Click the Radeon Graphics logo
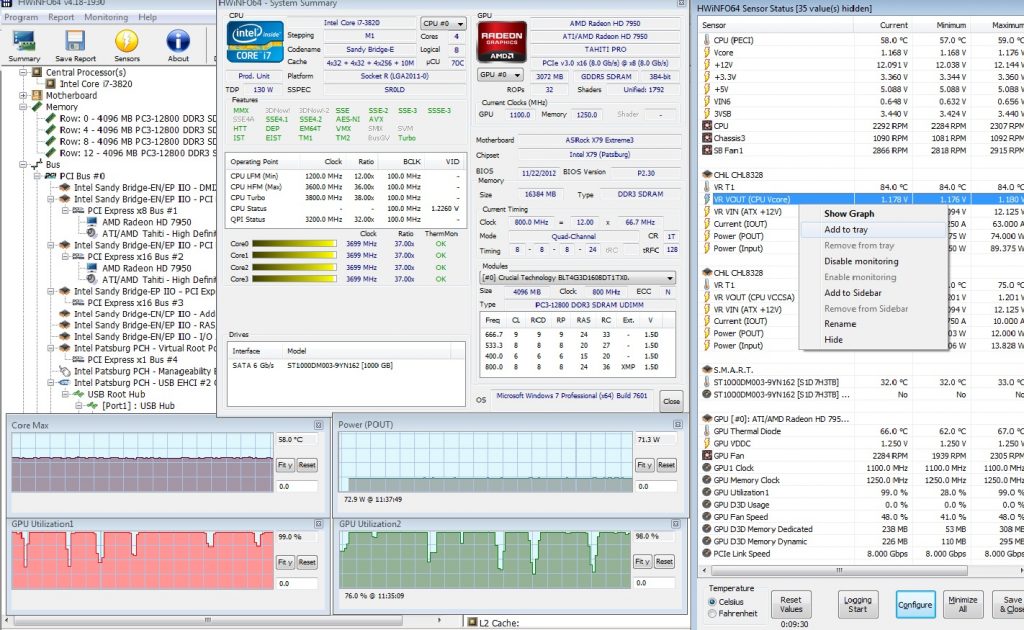The image size is (1024, 630). click(502, 42)
